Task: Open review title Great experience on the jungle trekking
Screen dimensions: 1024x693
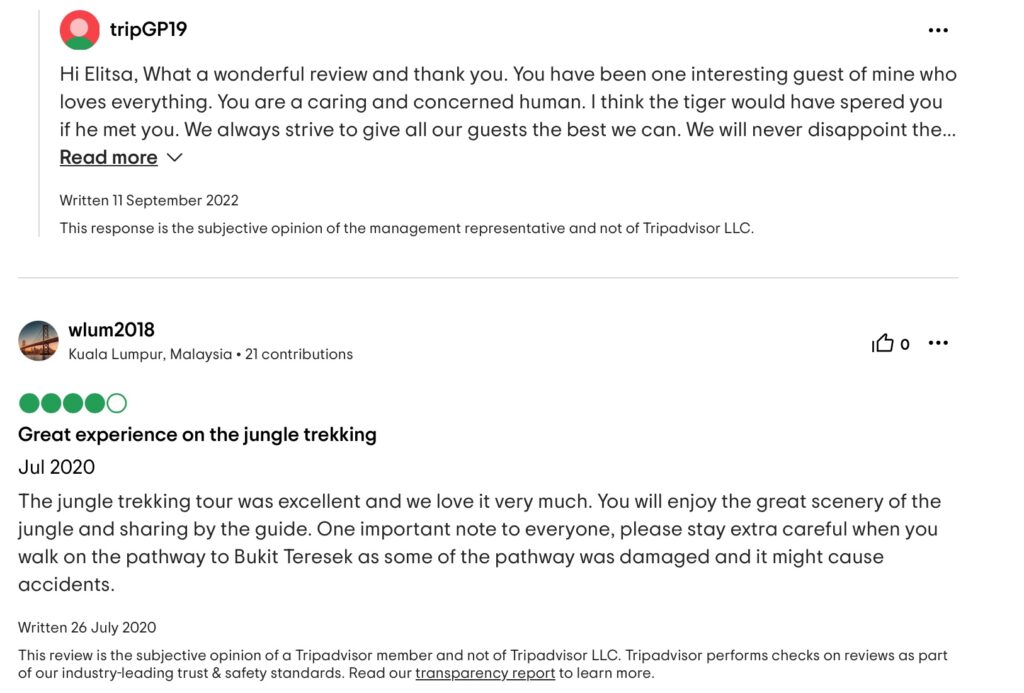Action: (x=197, y=434)
